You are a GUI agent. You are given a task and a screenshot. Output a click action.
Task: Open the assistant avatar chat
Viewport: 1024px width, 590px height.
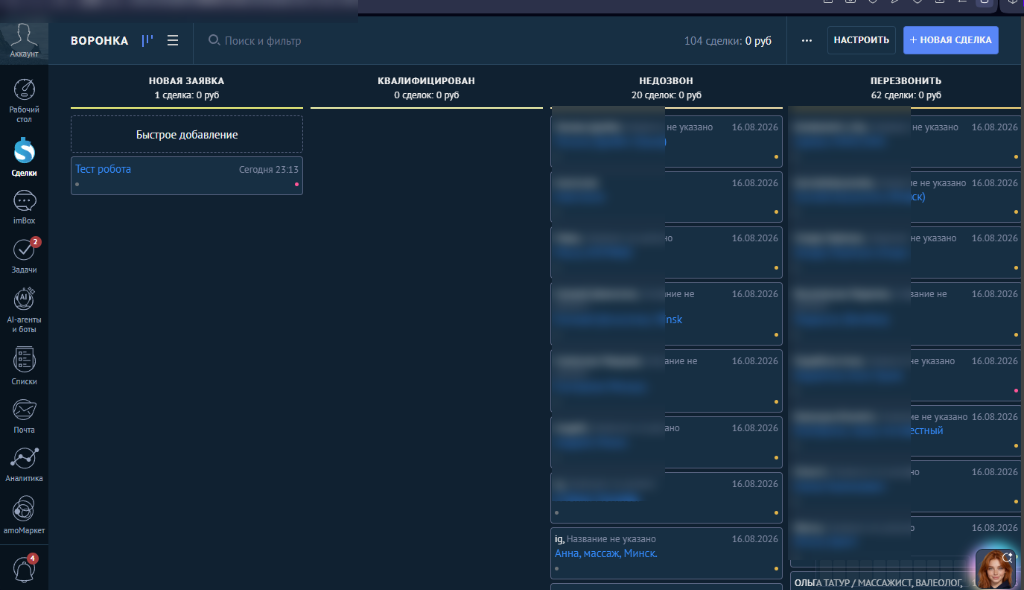[995, 568]
